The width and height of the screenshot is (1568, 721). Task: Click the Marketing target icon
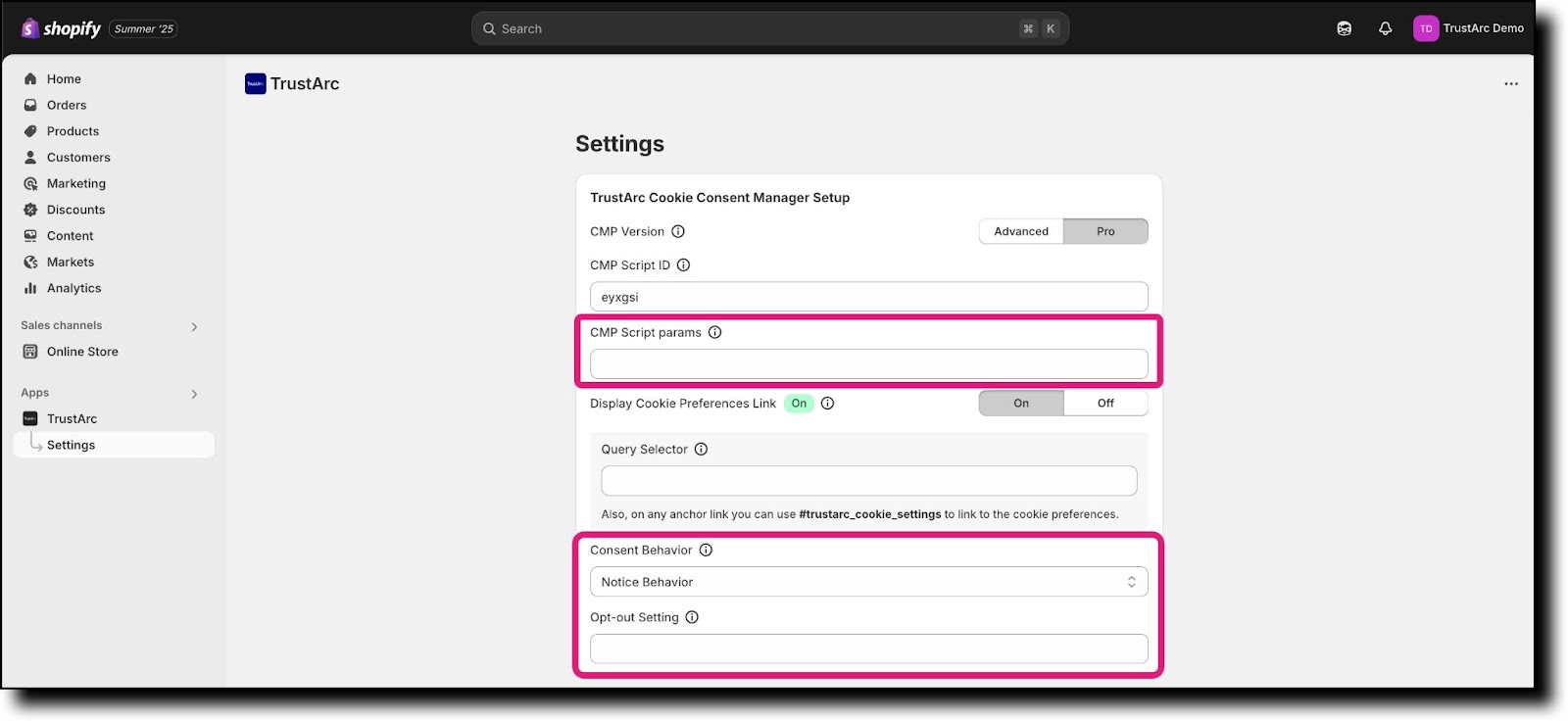[x=30, y=183]
